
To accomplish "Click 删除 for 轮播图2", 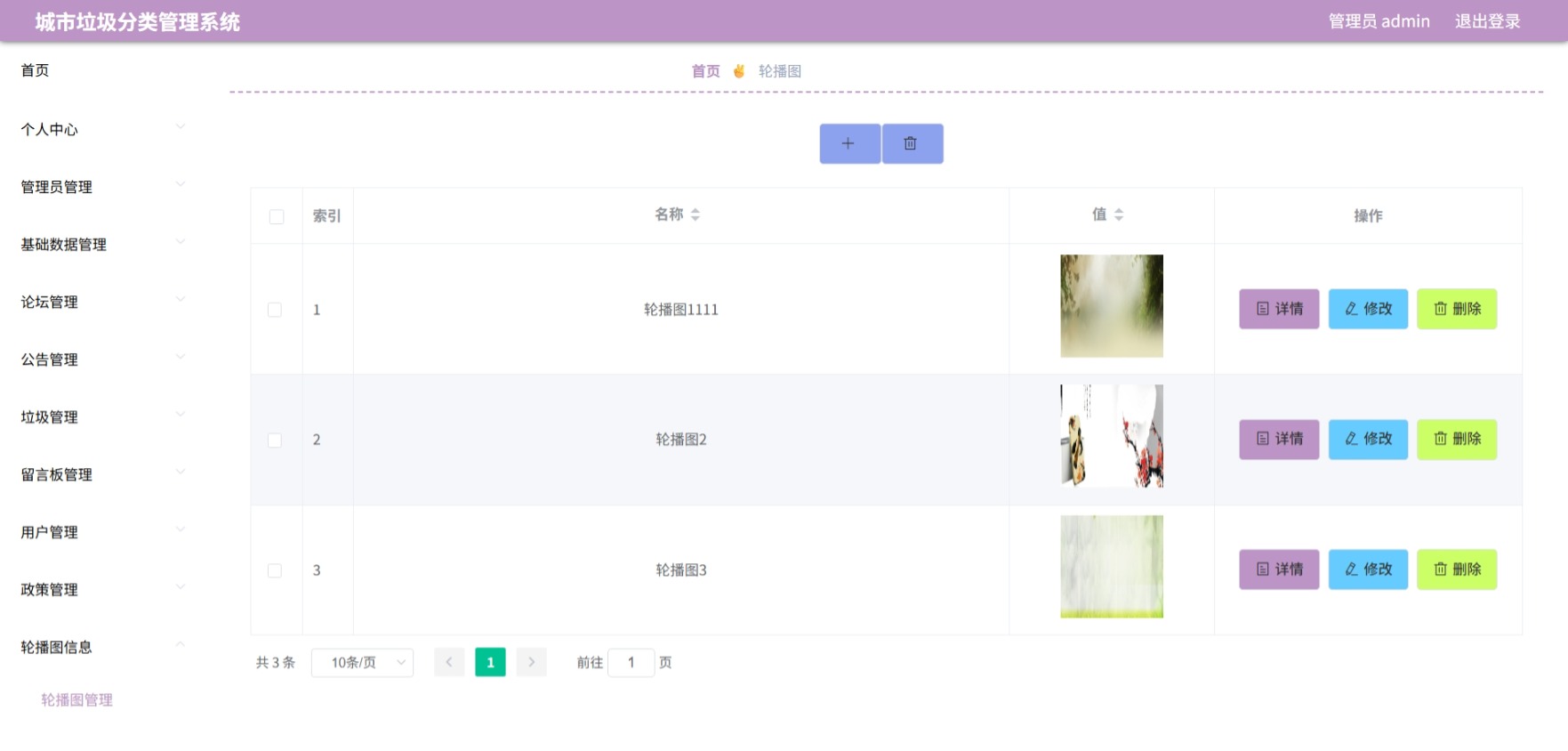I will [x=1457, y=439].
